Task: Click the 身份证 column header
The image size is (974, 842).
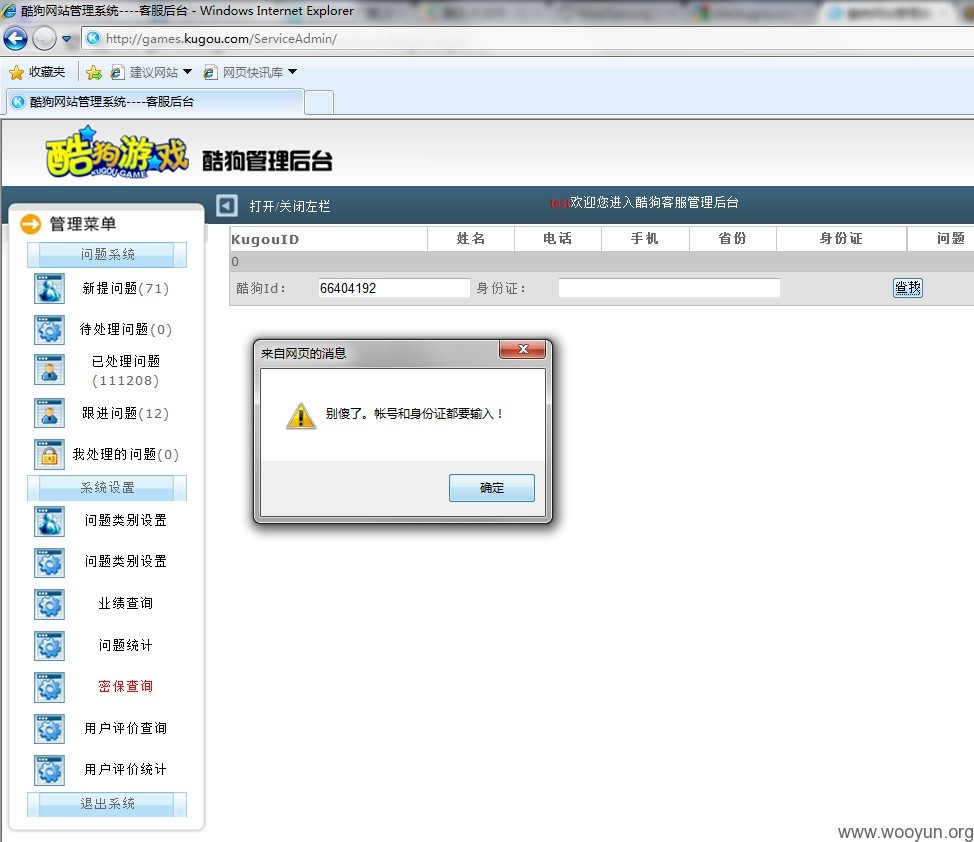Action: pyautogui.click(x=841, y=239)
